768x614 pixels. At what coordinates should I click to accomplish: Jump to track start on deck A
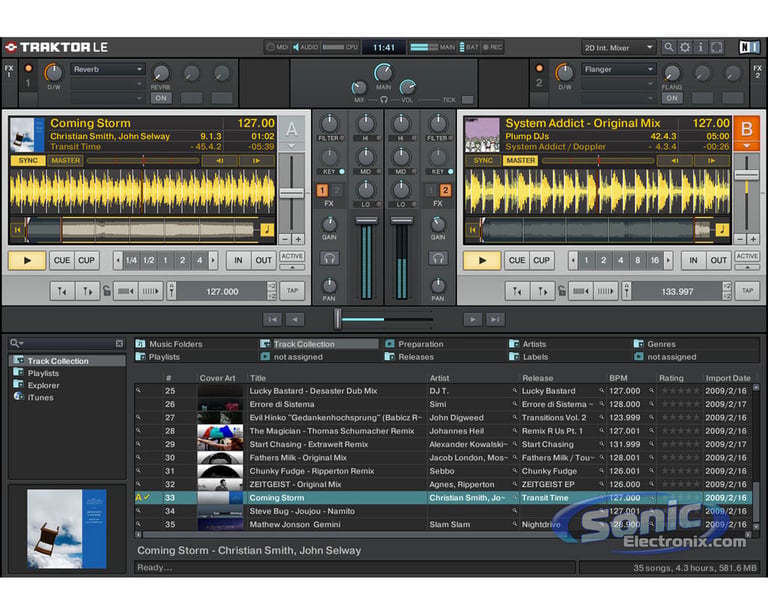tap(18, 230)
